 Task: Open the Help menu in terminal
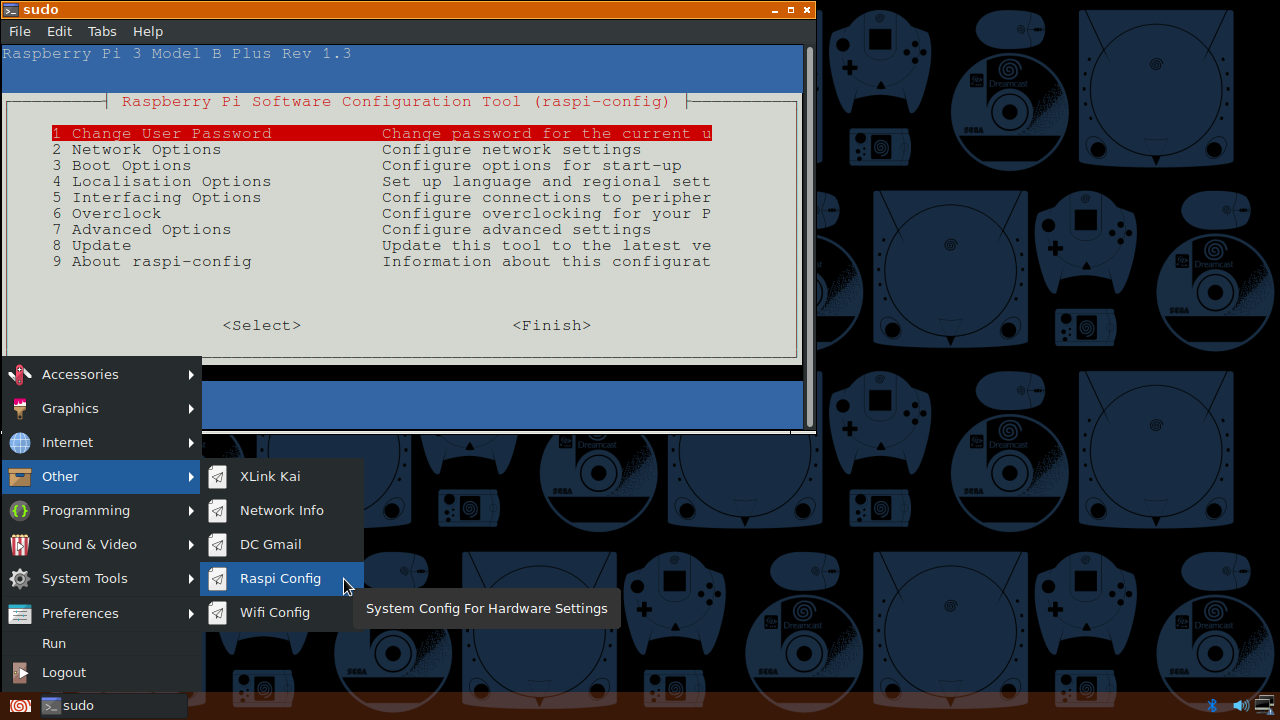148,32
